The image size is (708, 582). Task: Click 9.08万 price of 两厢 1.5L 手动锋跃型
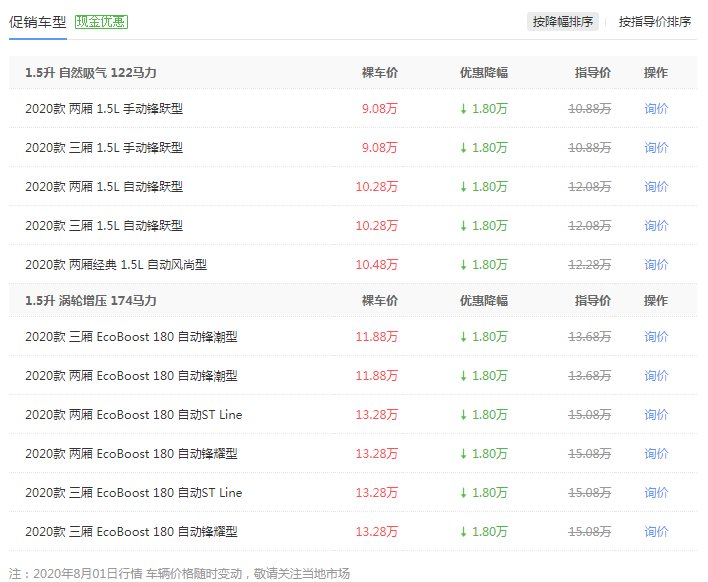pyautogui.click(x=379, y=108)
